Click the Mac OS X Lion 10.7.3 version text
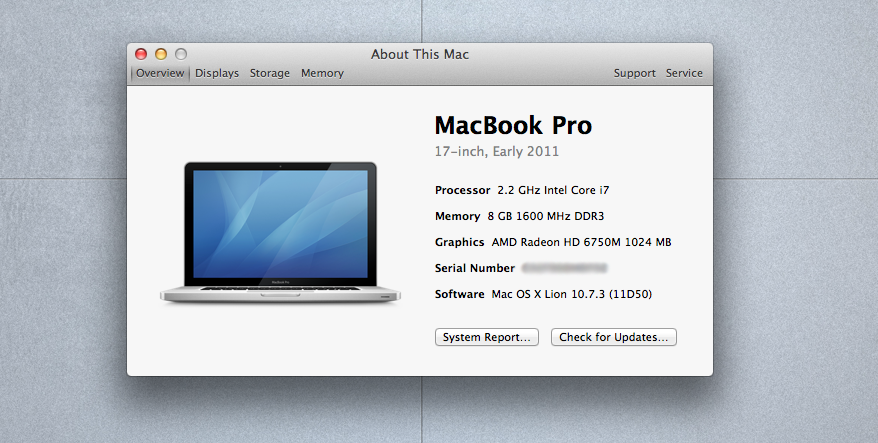 [x=572, y=294]
